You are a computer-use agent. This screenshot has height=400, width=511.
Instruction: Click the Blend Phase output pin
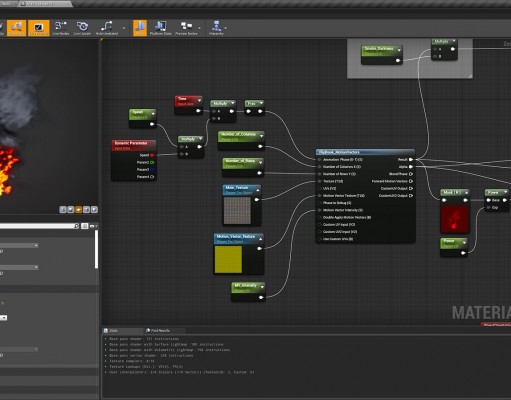click(411, 174)
